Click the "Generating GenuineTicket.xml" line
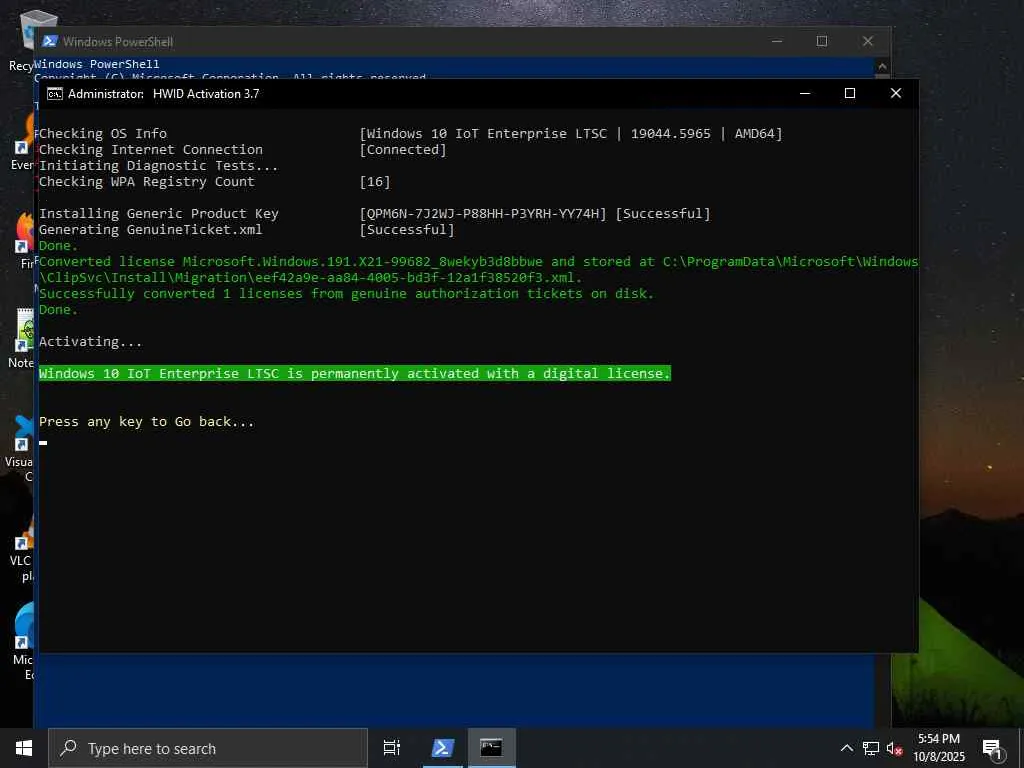 (x=150, y=230)
